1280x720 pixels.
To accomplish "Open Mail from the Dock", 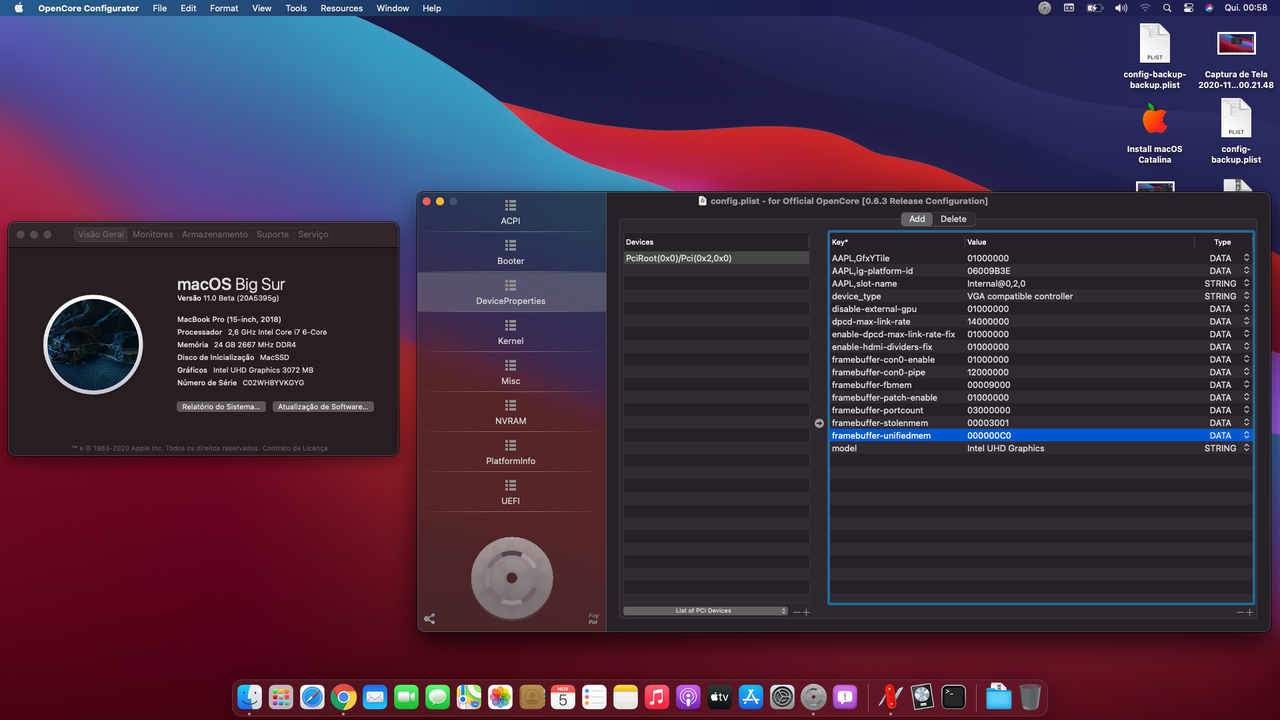I will (375, 697).
